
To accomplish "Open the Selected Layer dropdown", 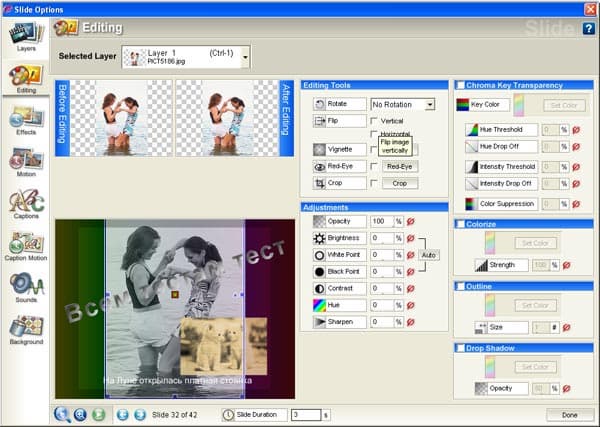I will pyautogui.click(x=245, y=57).
